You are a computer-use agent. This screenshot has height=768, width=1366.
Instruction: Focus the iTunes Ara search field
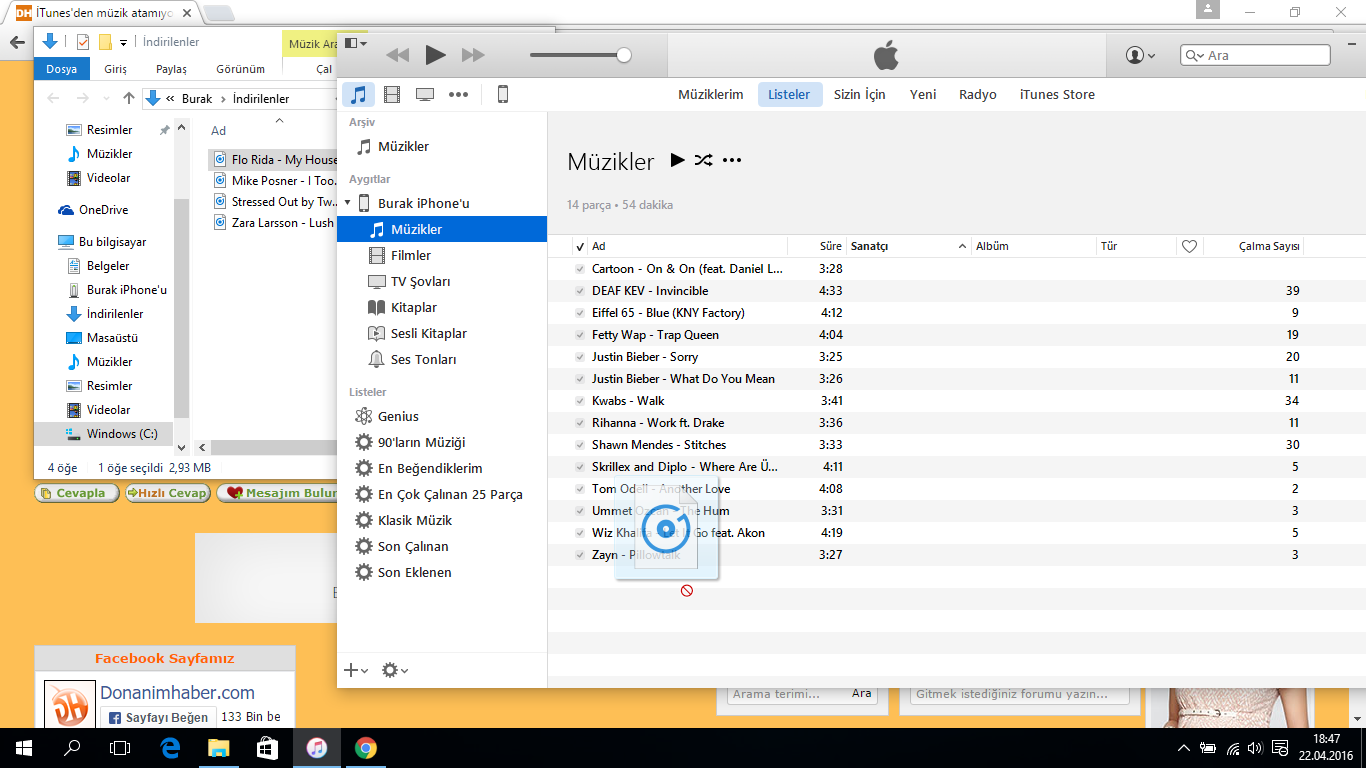pos(1255,55)
